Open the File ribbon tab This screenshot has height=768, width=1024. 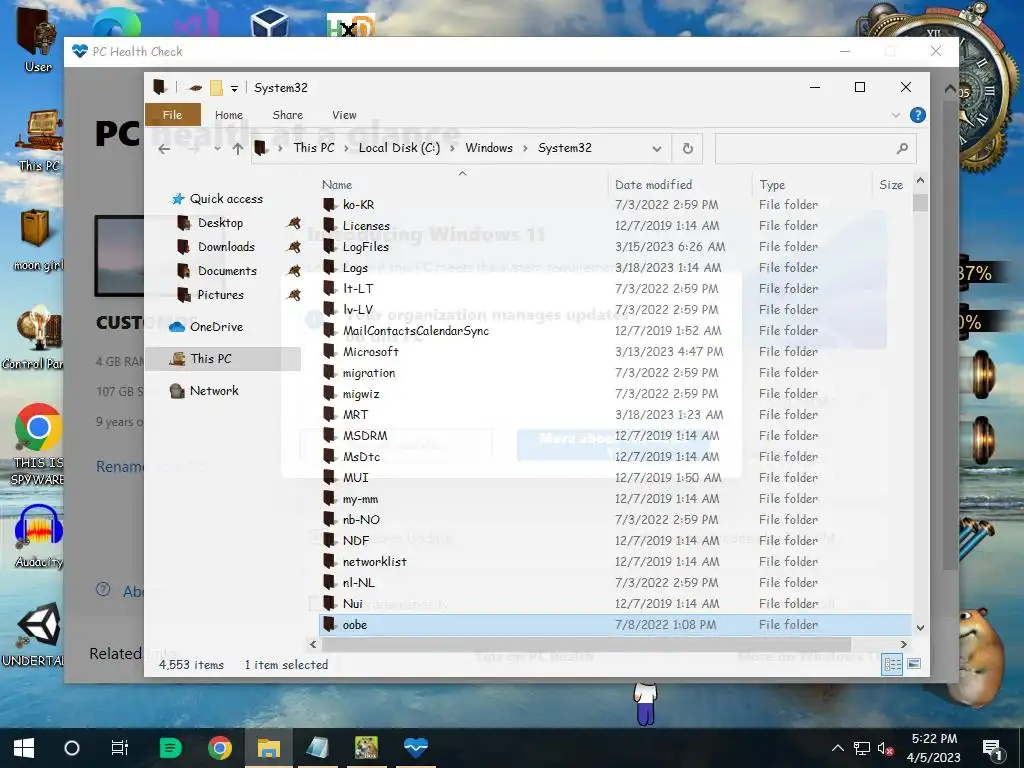[x=172, y=115]
